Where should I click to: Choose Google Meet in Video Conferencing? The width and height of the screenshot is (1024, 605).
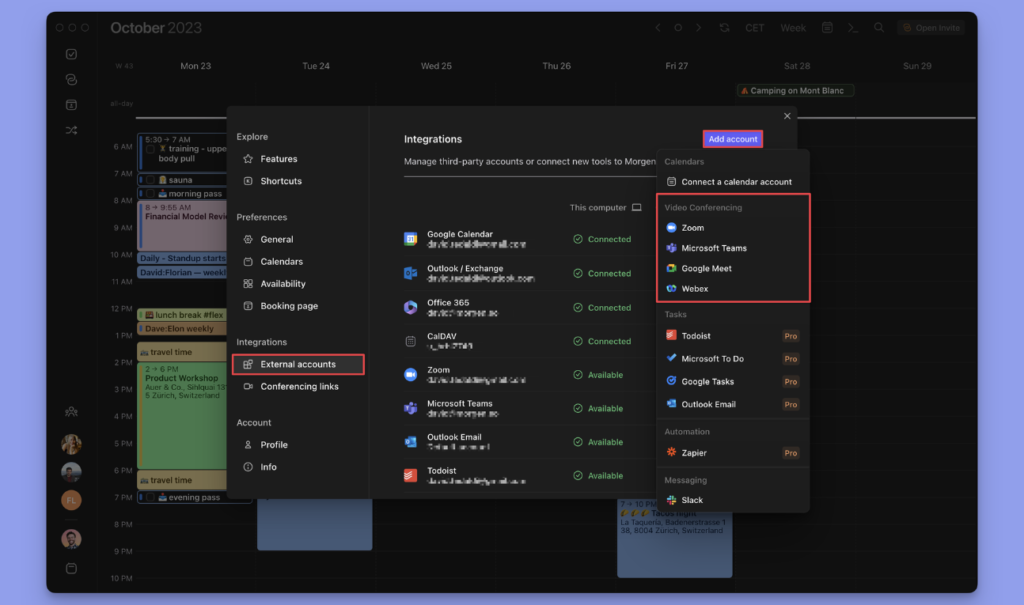[707, 268]
